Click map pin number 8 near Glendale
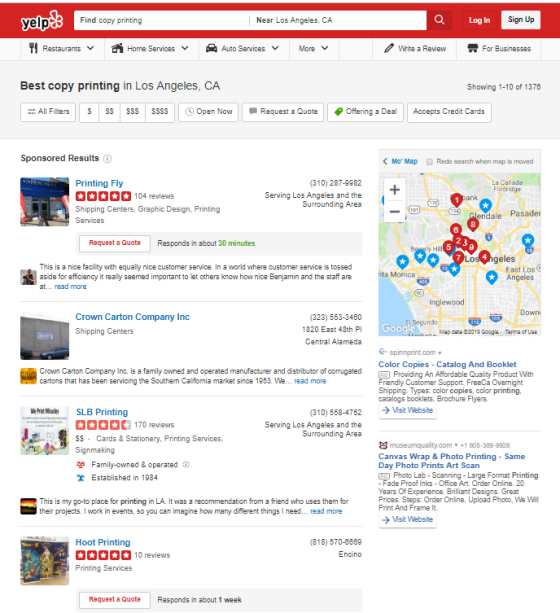The image size is (560, 613). (473, 224)
